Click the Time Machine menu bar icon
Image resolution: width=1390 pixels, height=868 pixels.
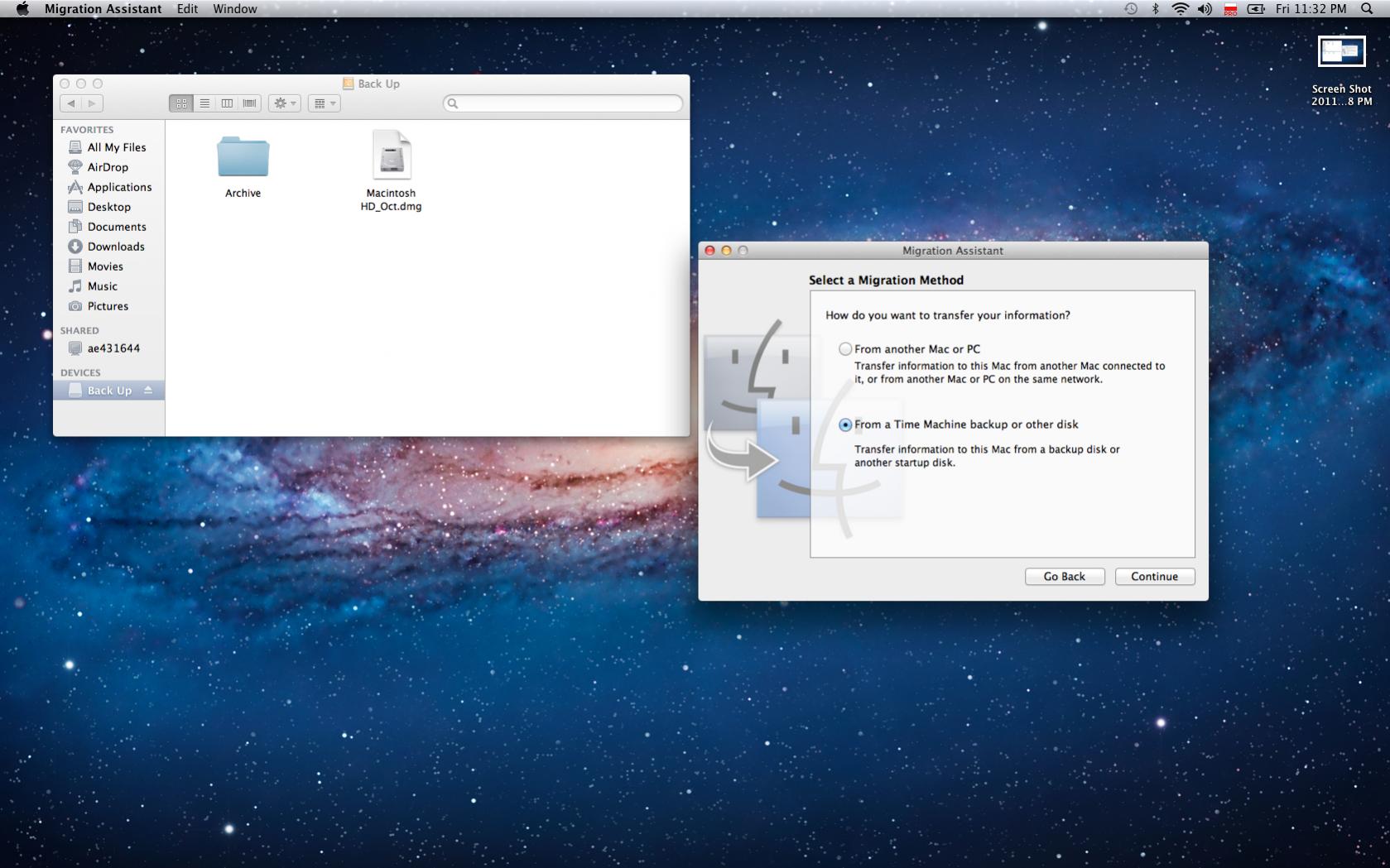pyautogui.click(x=1131, y=9)
